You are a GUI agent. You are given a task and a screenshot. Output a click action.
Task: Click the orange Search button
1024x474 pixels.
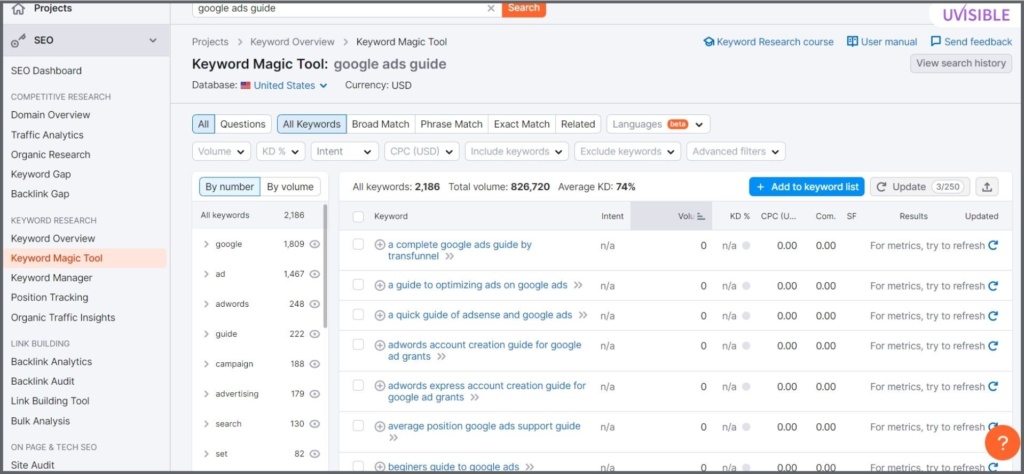click(524, 8)
